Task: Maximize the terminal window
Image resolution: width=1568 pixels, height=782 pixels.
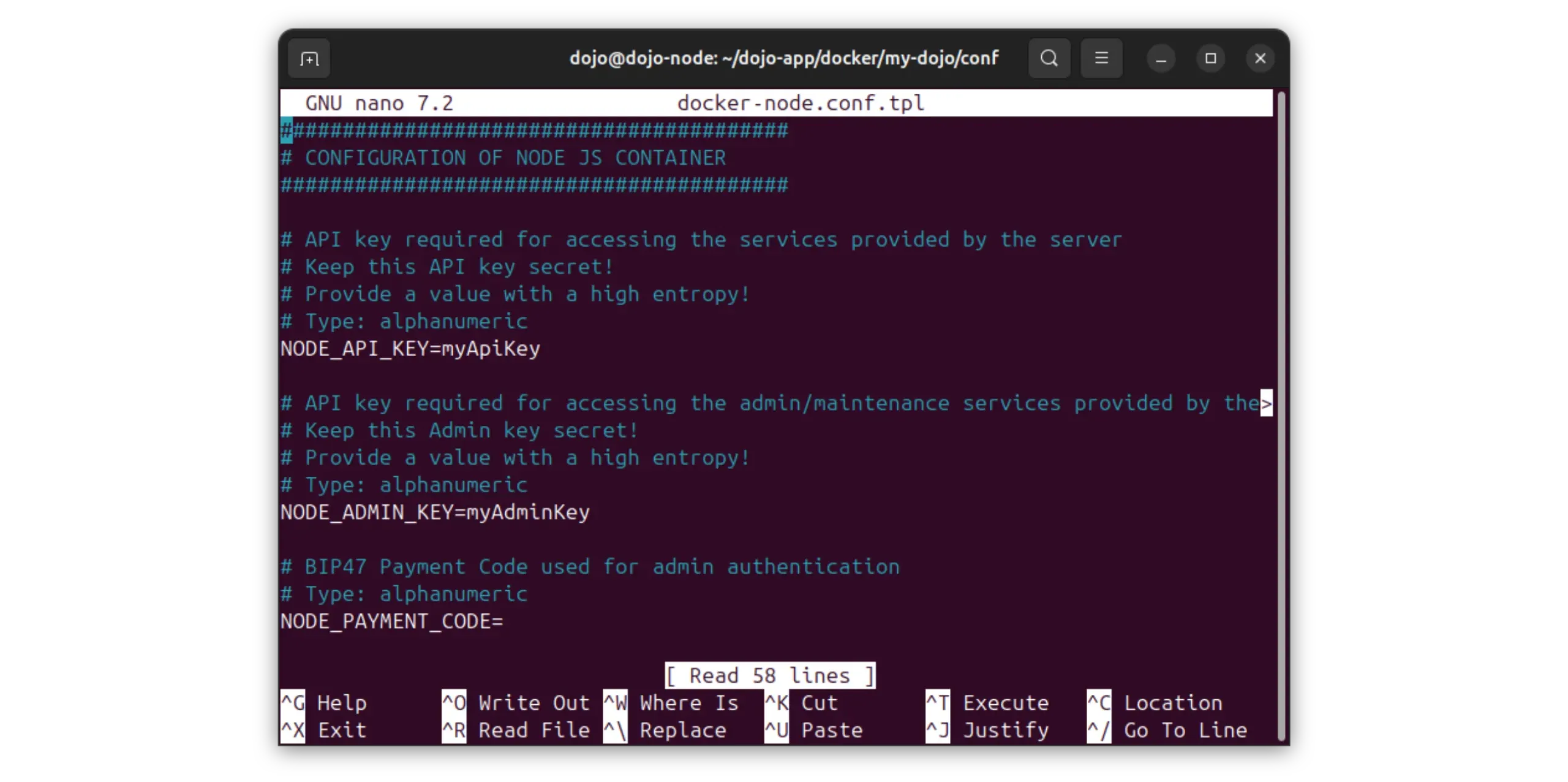Action: tap(1210, 59)
